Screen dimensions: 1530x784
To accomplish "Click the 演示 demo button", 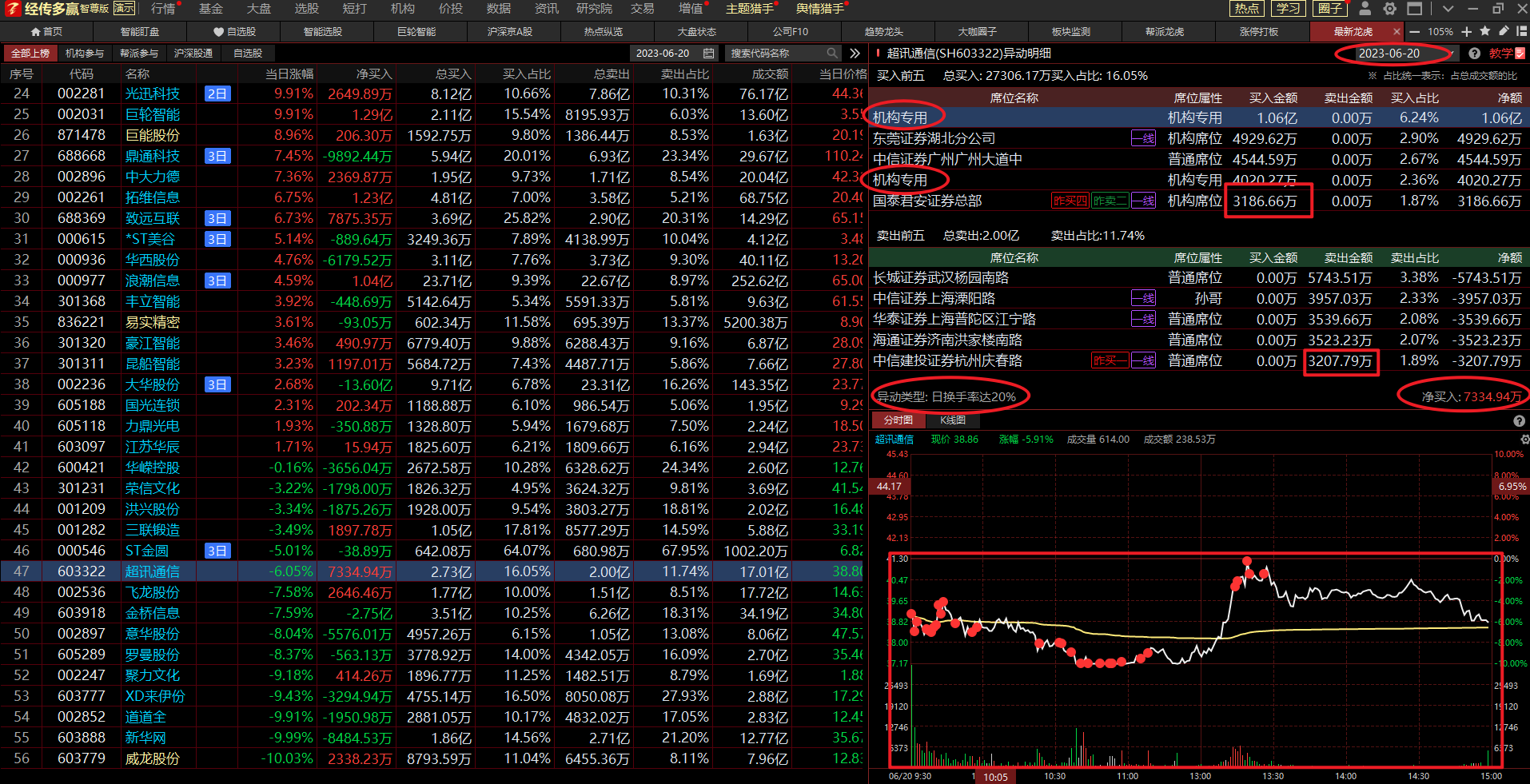I will tap(124, 8).
